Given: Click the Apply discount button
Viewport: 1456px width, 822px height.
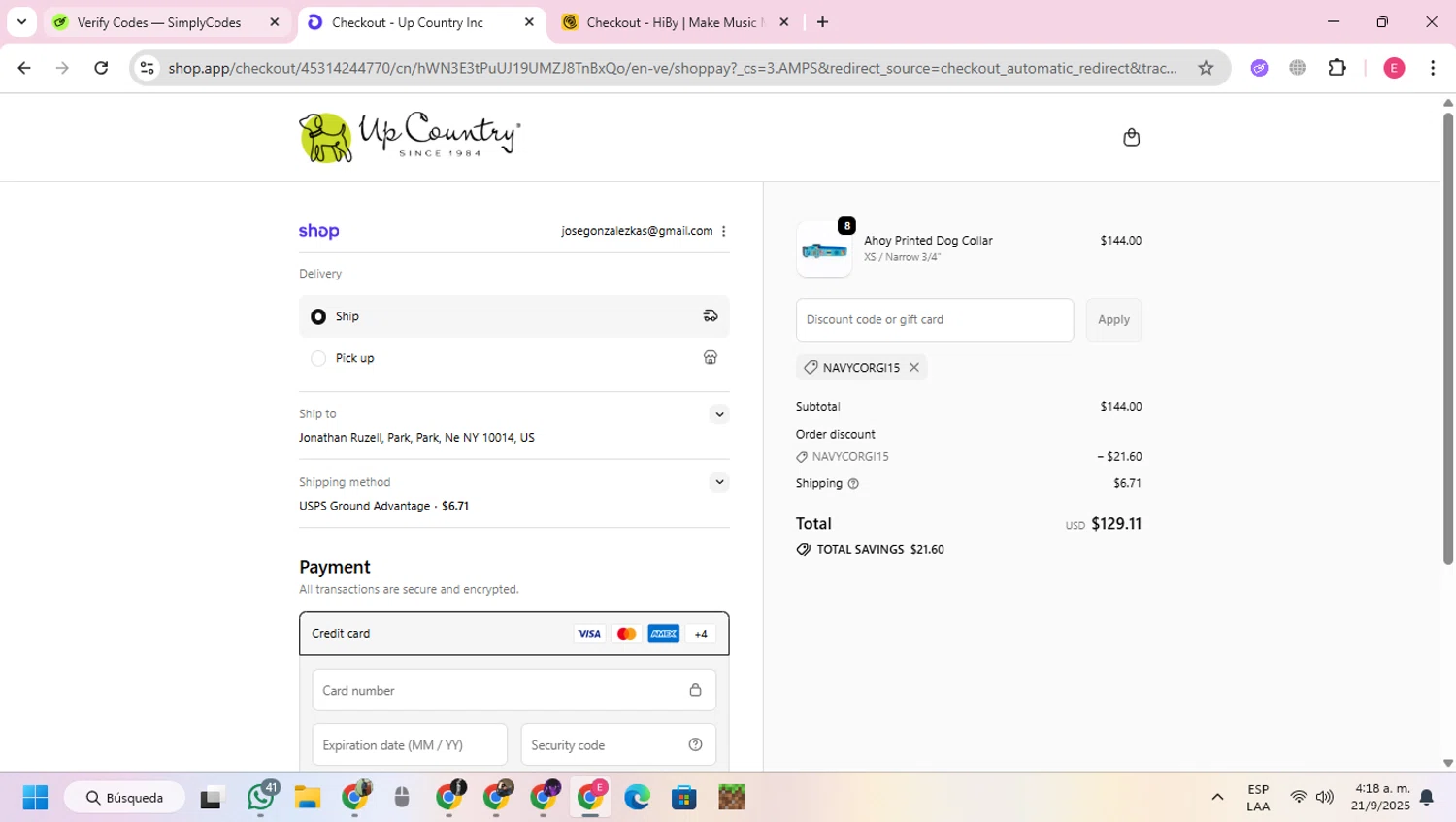Looking at the screenshot, I should [1113, 319].
